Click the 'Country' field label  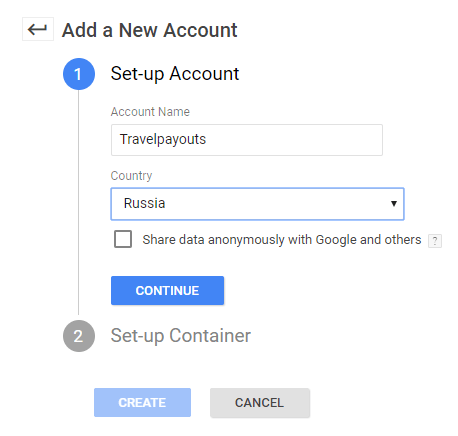tap(131, 176)
